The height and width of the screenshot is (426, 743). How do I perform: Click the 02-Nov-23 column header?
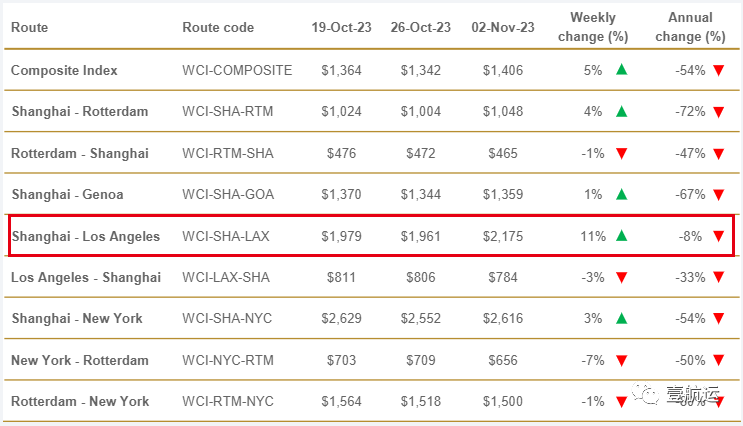pos(503,27)
